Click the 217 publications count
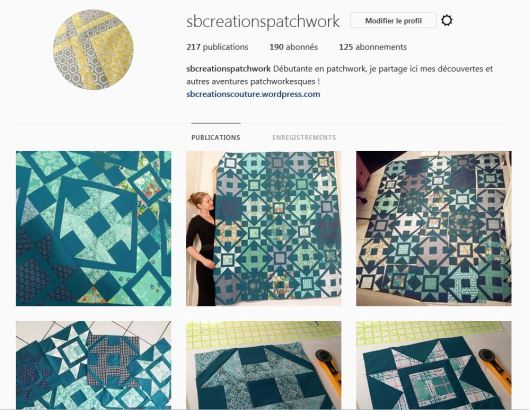Screen dimensions: 529x410 217,47
